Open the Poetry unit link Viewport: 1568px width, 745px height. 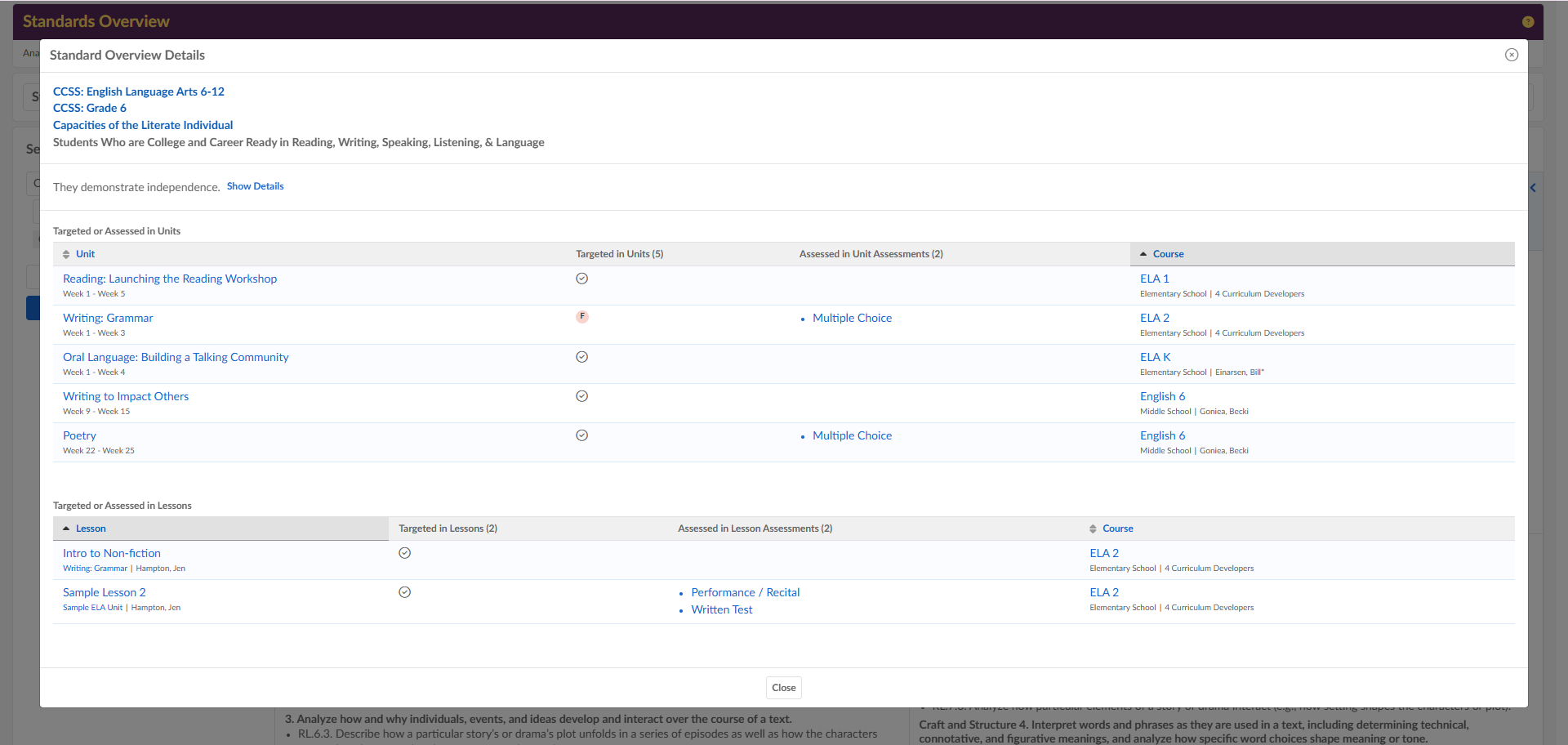pyautogui.click(x=79, y=435)
